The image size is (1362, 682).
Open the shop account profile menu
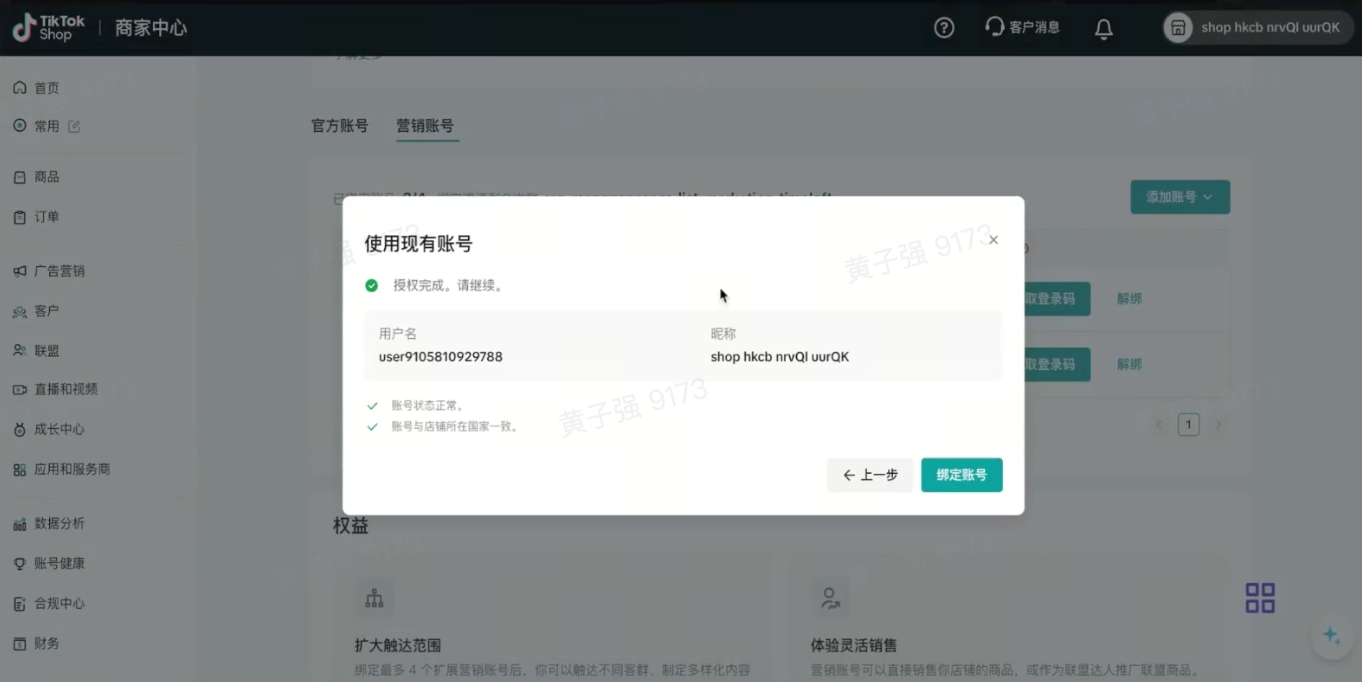coord(1256,28)
